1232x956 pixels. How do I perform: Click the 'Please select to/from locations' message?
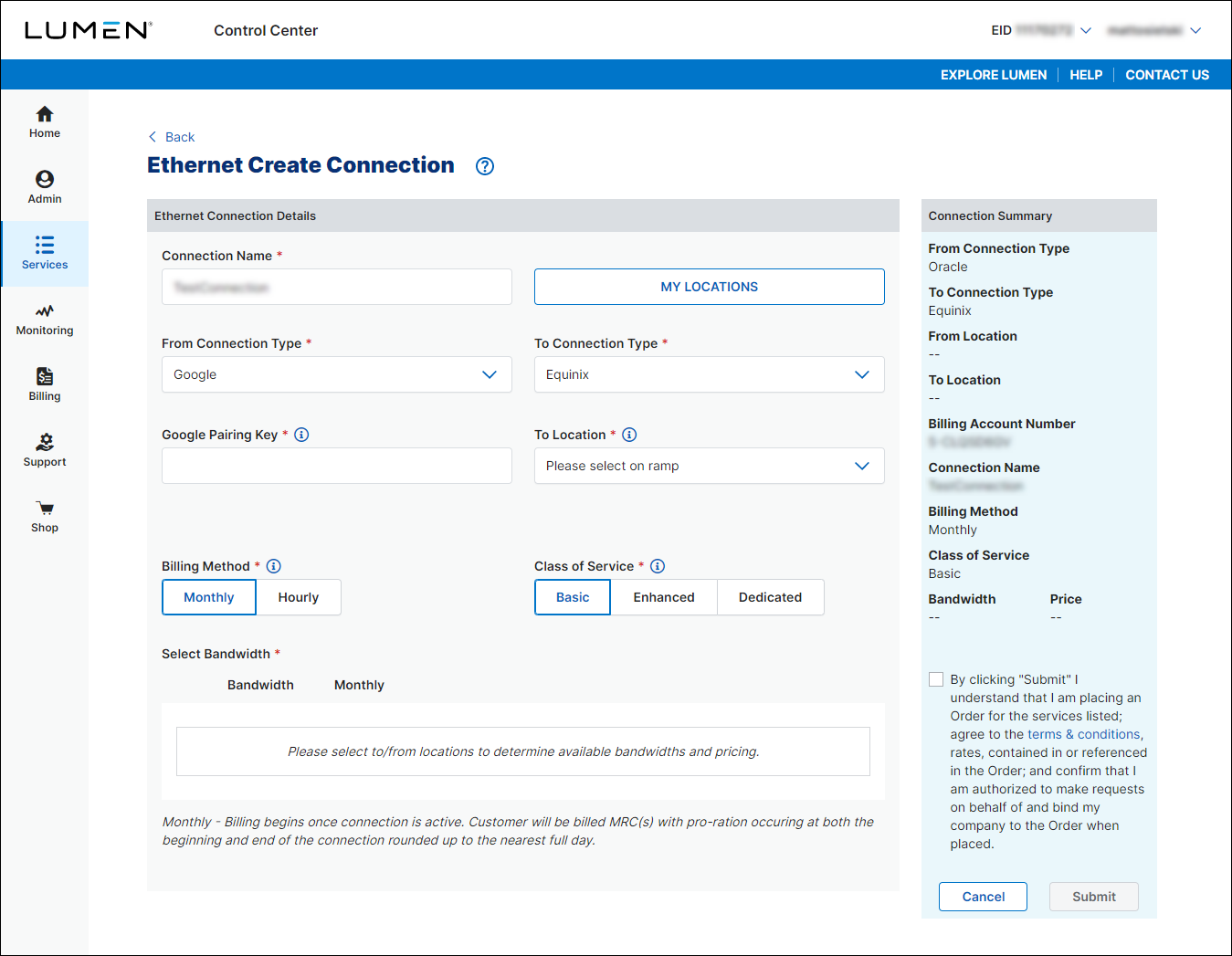click(523, 751)
